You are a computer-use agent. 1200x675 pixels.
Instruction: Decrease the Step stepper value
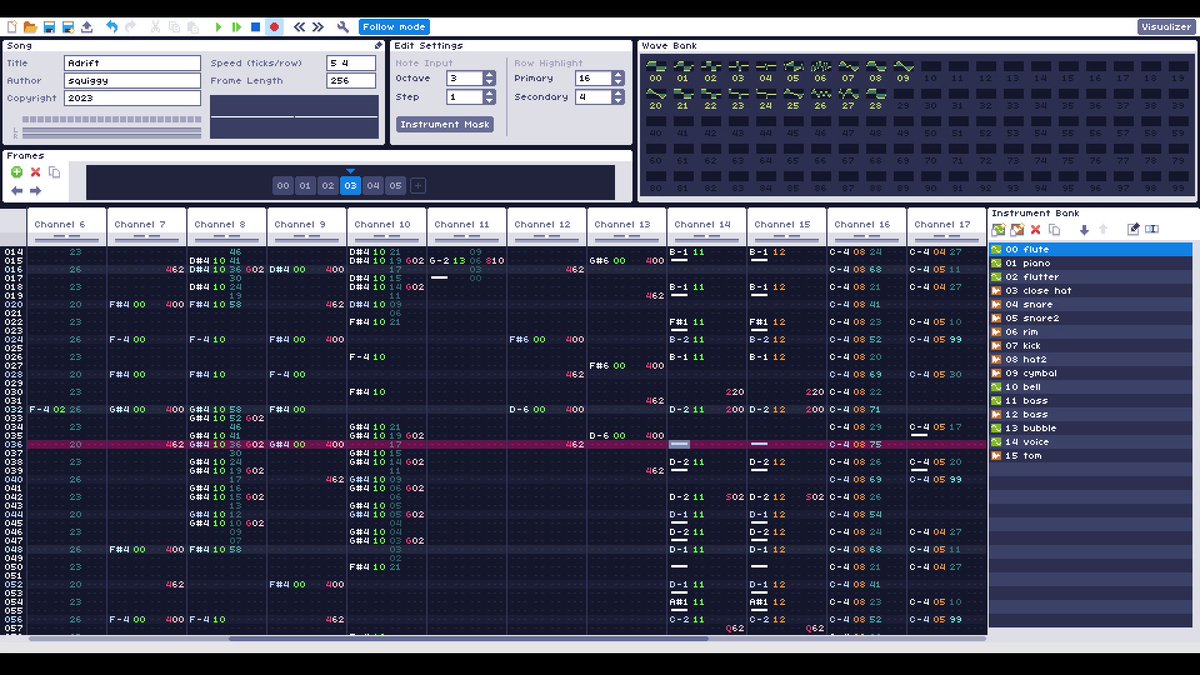click(489, 101)
